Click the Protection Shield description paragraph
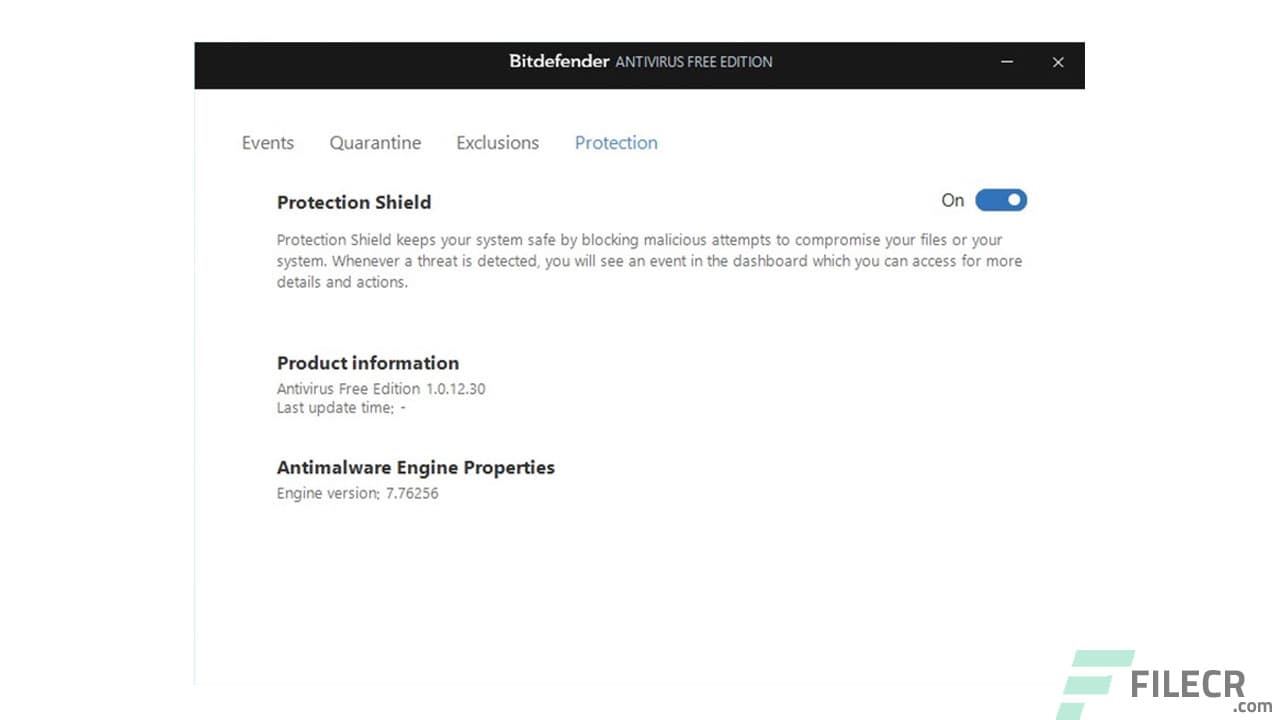1280x720 pixels. click(x=649, y=260)
